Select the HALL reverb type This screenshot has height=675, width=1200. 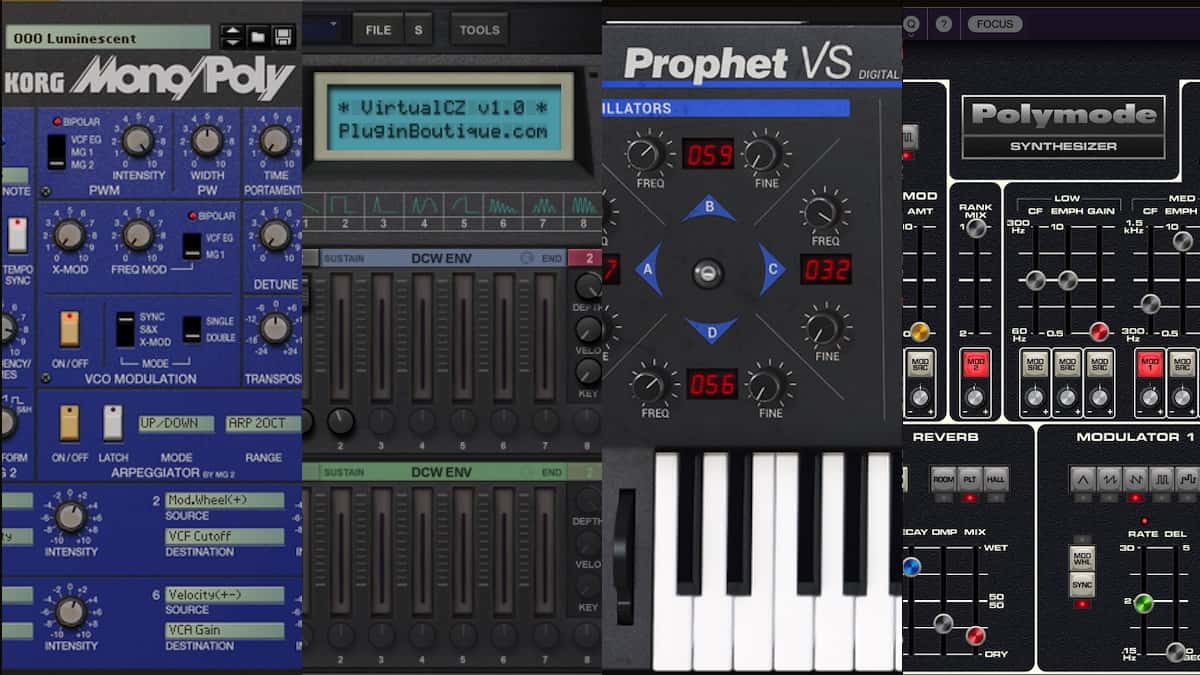tap(996, 478)
